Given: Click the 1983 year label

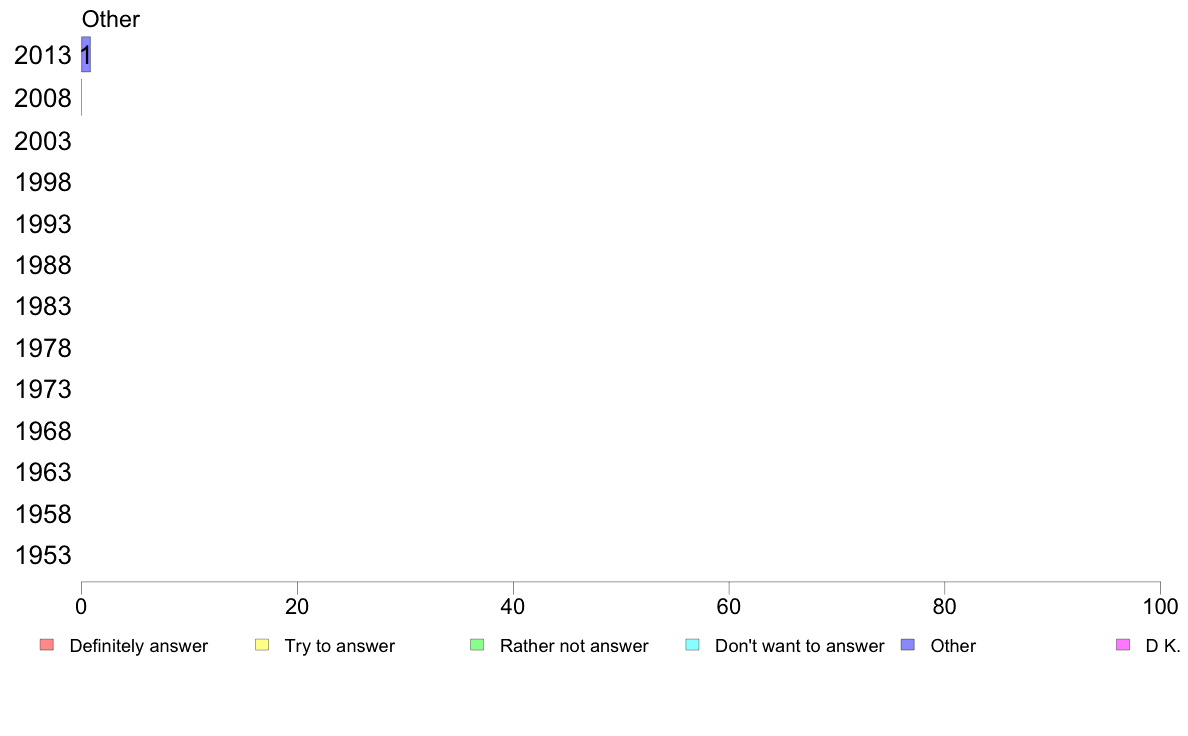Looking at the screenshot, I should tap(42, 307).
